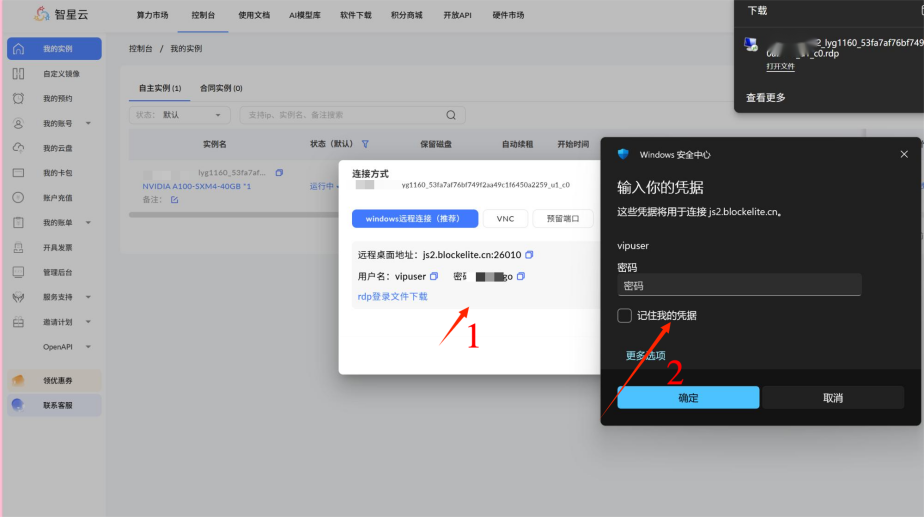Open 我的实例 home icon in sidebar
924x517 pixels.
18,49
